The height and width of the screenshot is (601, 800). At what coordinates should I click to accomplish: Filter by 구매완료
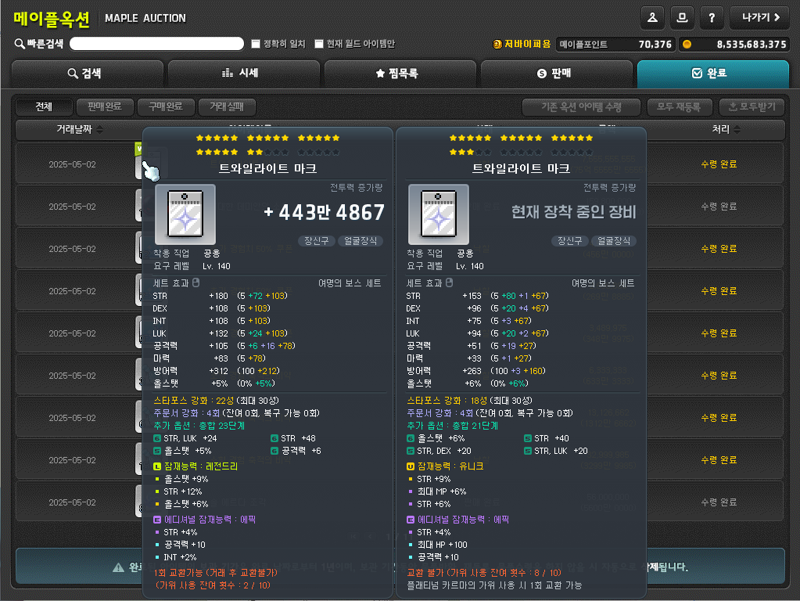[x=165, y=107]
